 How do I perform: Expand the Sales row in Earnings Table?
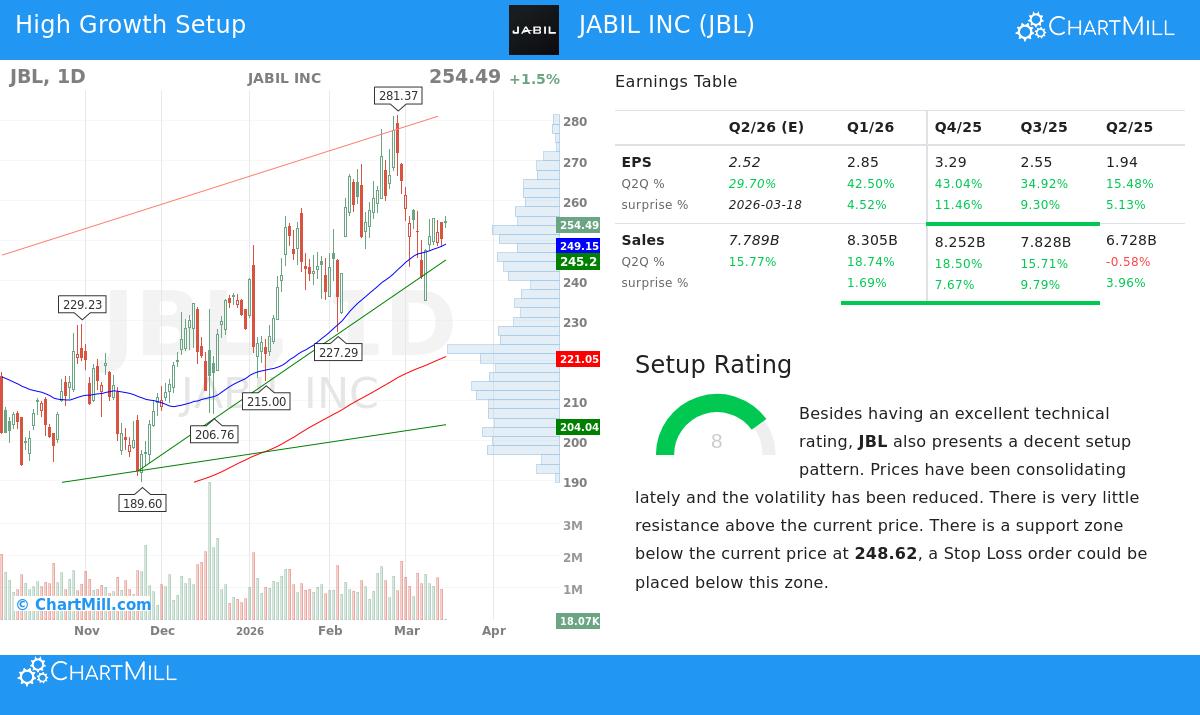[x=643, y=240]
